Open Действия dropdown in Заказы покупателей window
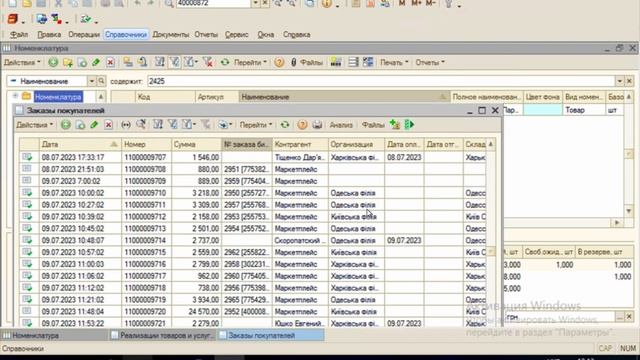 click(x=35, y=125)
